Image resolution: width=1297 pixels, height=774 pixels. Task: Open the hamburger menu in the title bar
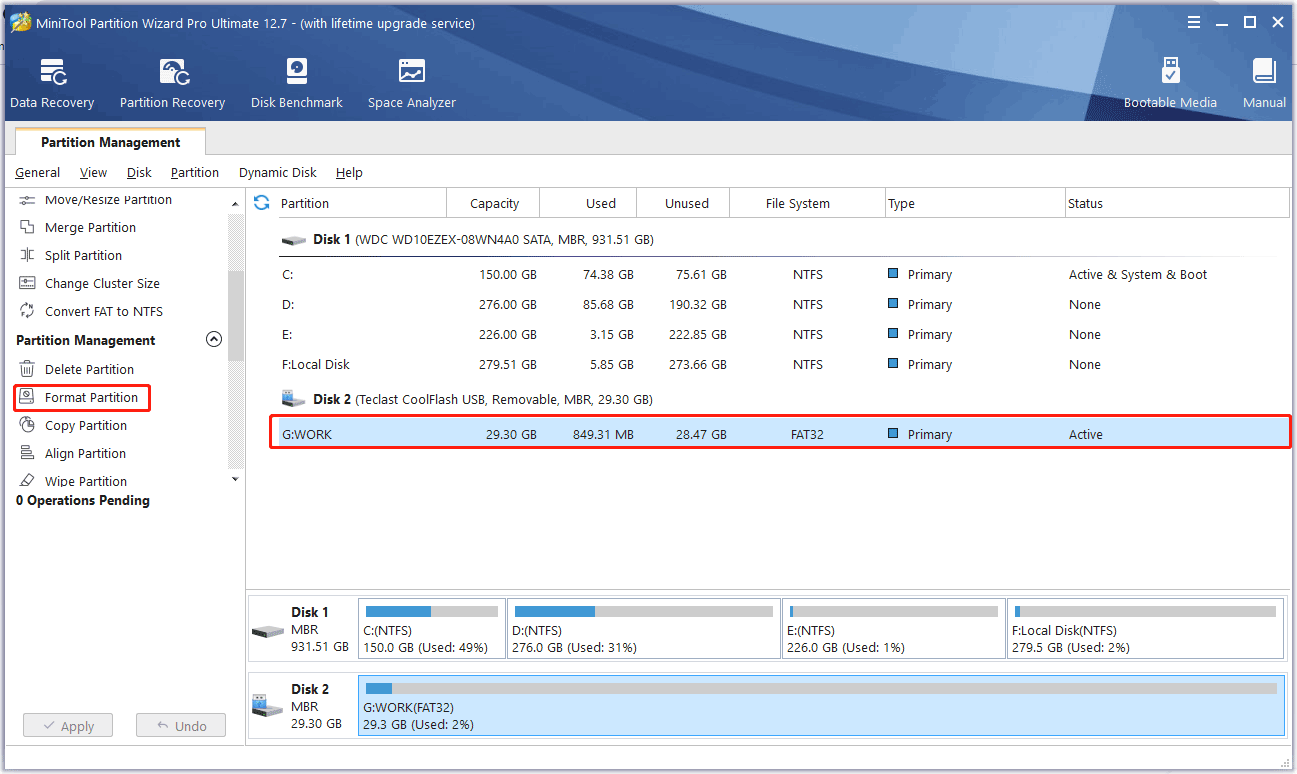(x=1194, y=22)
